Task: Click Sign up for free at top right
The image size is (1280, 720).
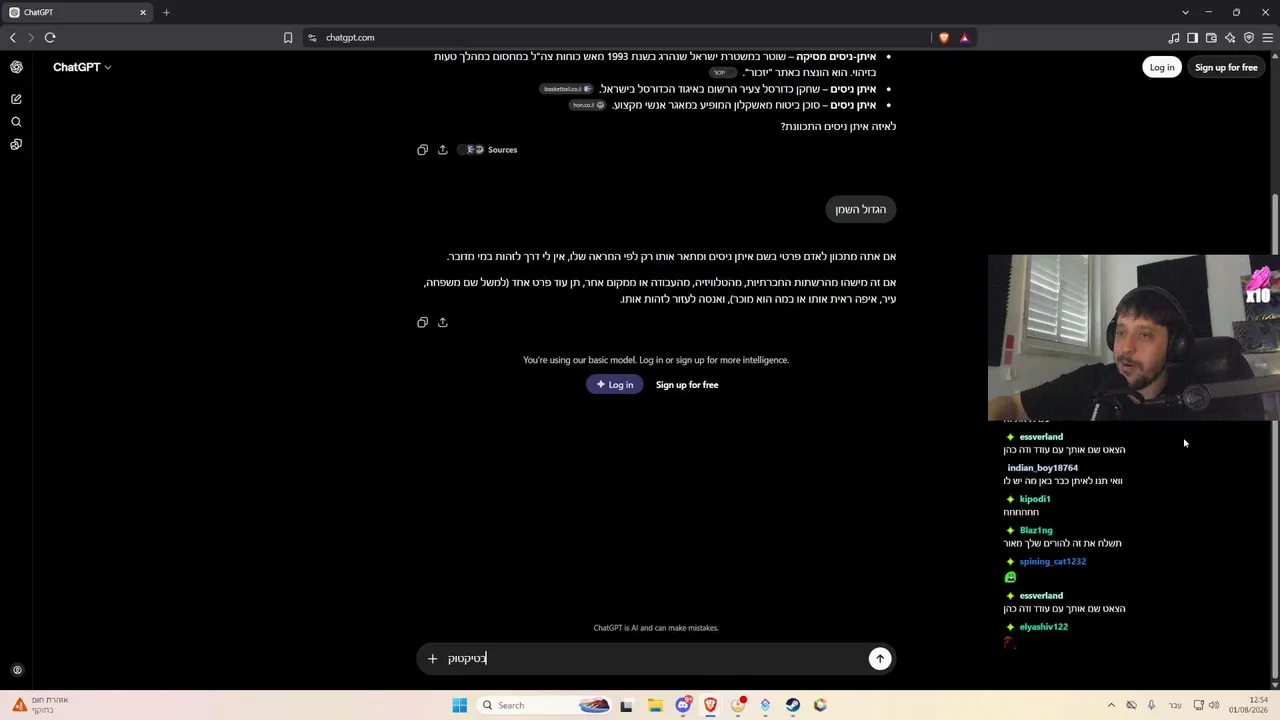Action: click(1226, 67)
